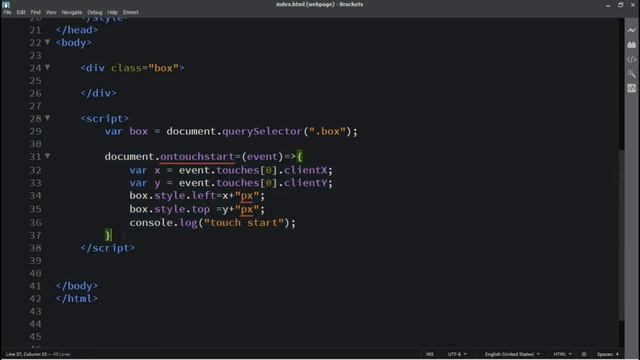The width and height of the screenshot is (640, 360).
Task: Click the highlighted closing brace on line 37
Action: click(108, 235)
